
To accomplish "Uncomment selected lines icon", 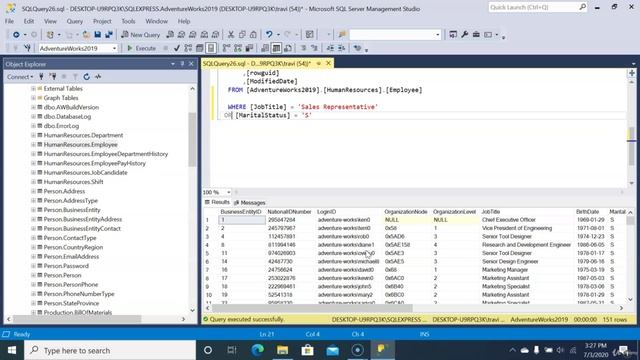I will pos(314,48).
